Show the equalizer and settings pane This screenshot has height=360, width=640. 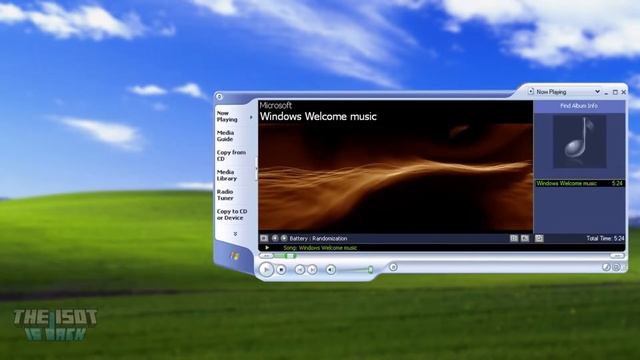514,238
